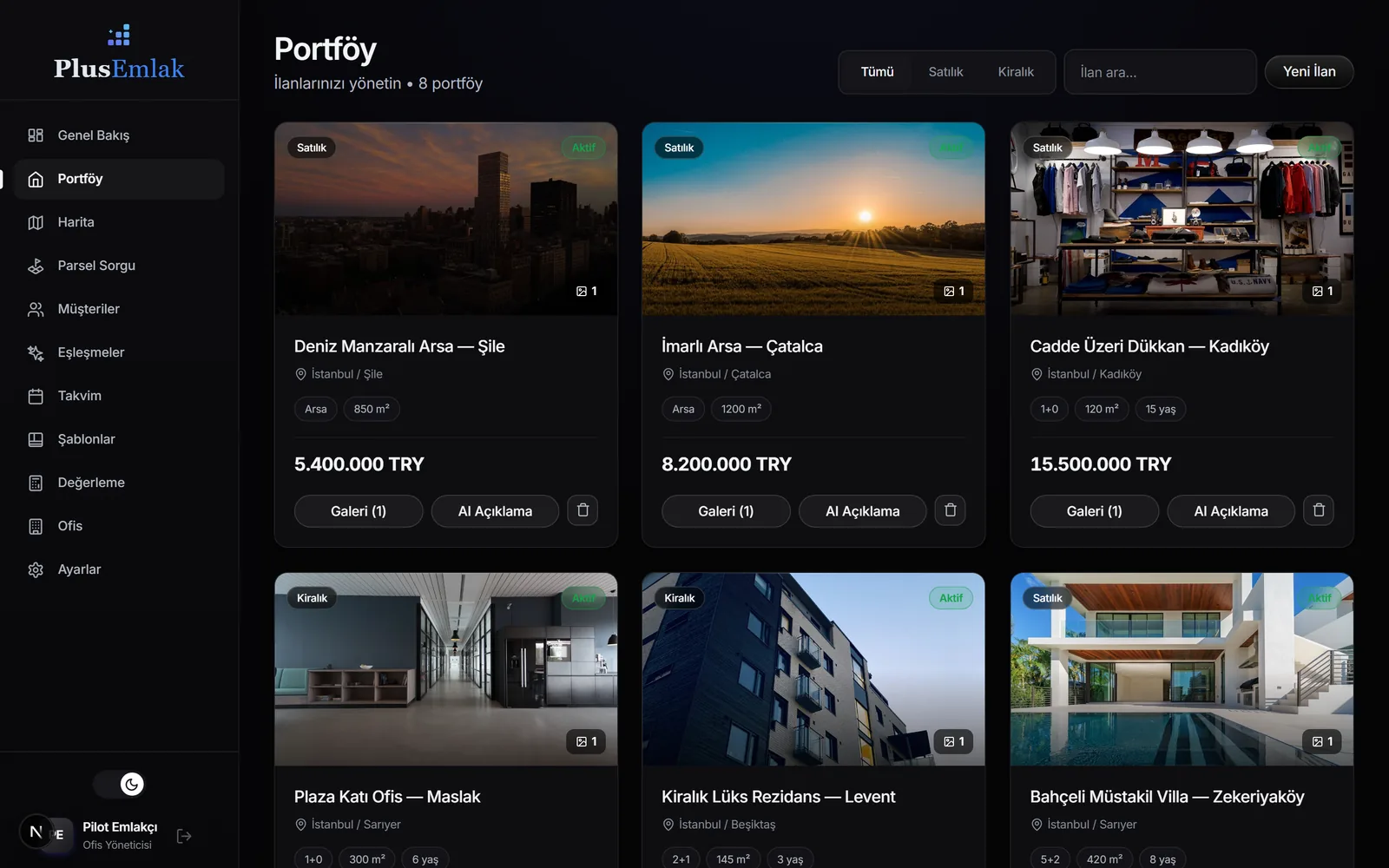Click the title Plaza Katı Ofis — Maslak
Image resolution: width=1389 pixels, height=868 pixels.
click(387, 797)
